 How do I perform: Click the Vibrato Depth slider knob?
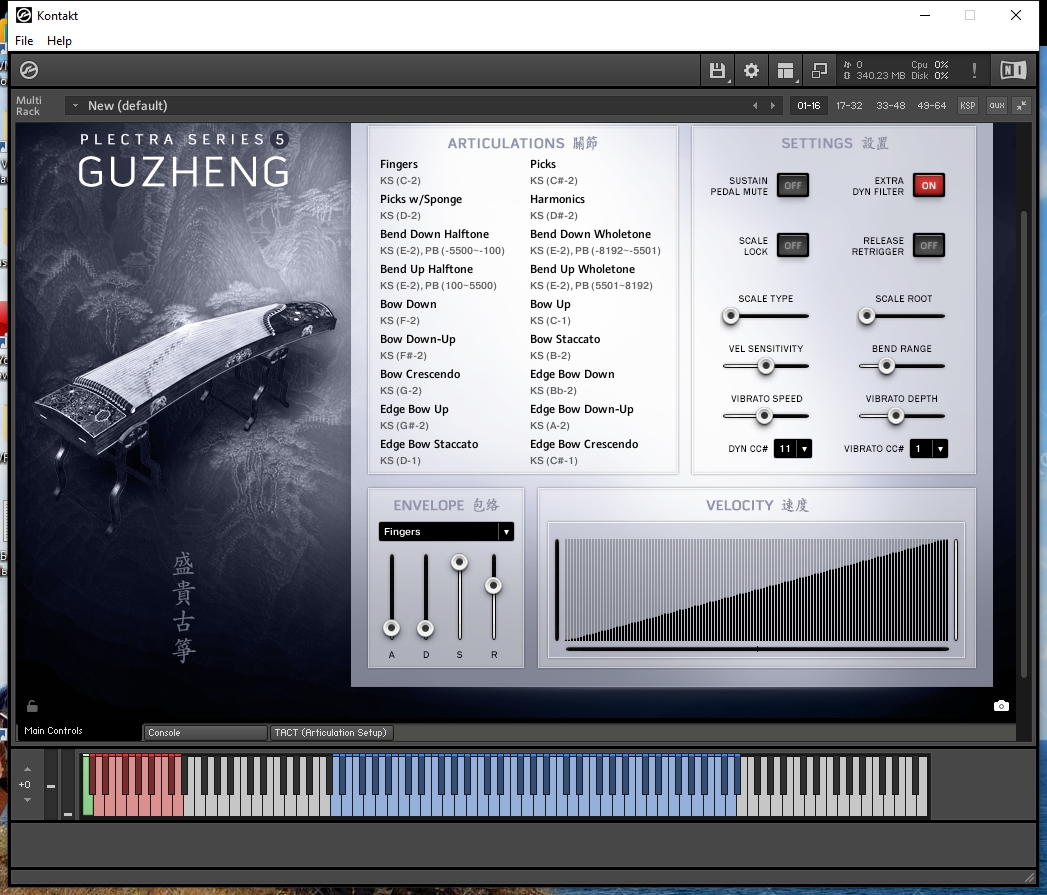click(x=896, y=416)
